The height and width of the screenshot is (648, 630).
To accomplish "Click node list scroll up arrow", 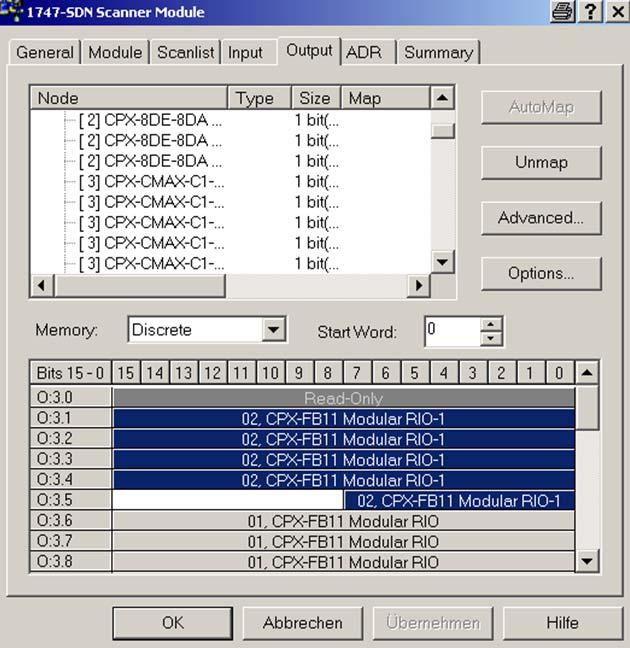I will (442, 98).
